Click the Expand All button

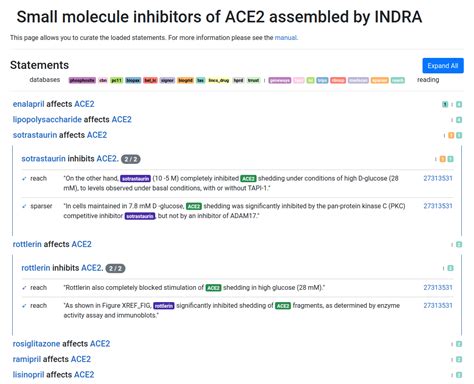[x=443, y=66]
